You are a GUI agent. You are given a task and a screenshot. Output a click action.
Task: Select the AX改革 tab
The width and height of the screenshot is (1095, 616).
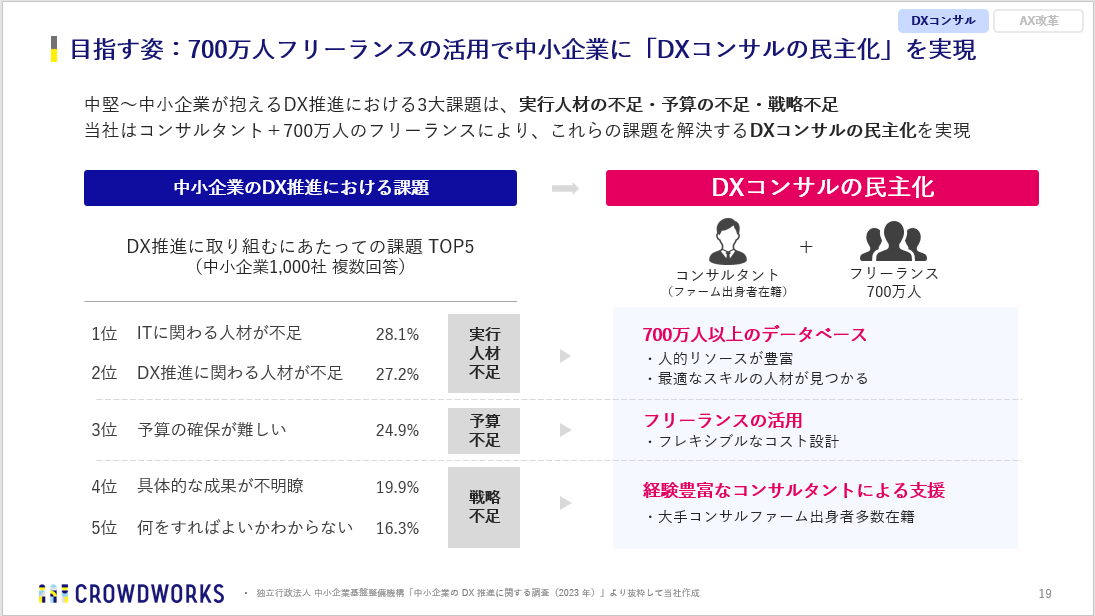tap(1038, 20)
